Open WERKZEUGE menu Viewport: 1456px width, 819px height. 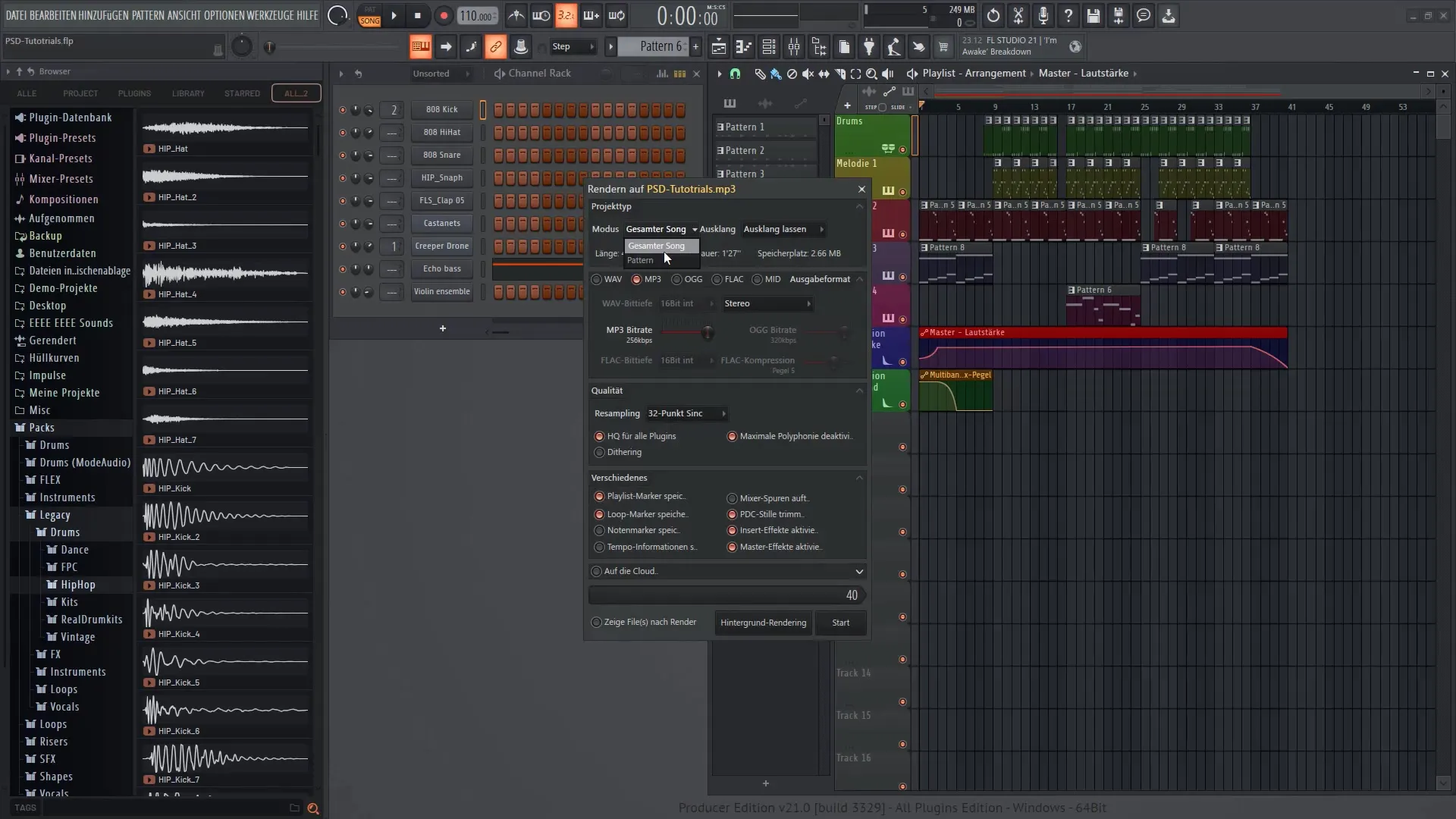(268, 15)
